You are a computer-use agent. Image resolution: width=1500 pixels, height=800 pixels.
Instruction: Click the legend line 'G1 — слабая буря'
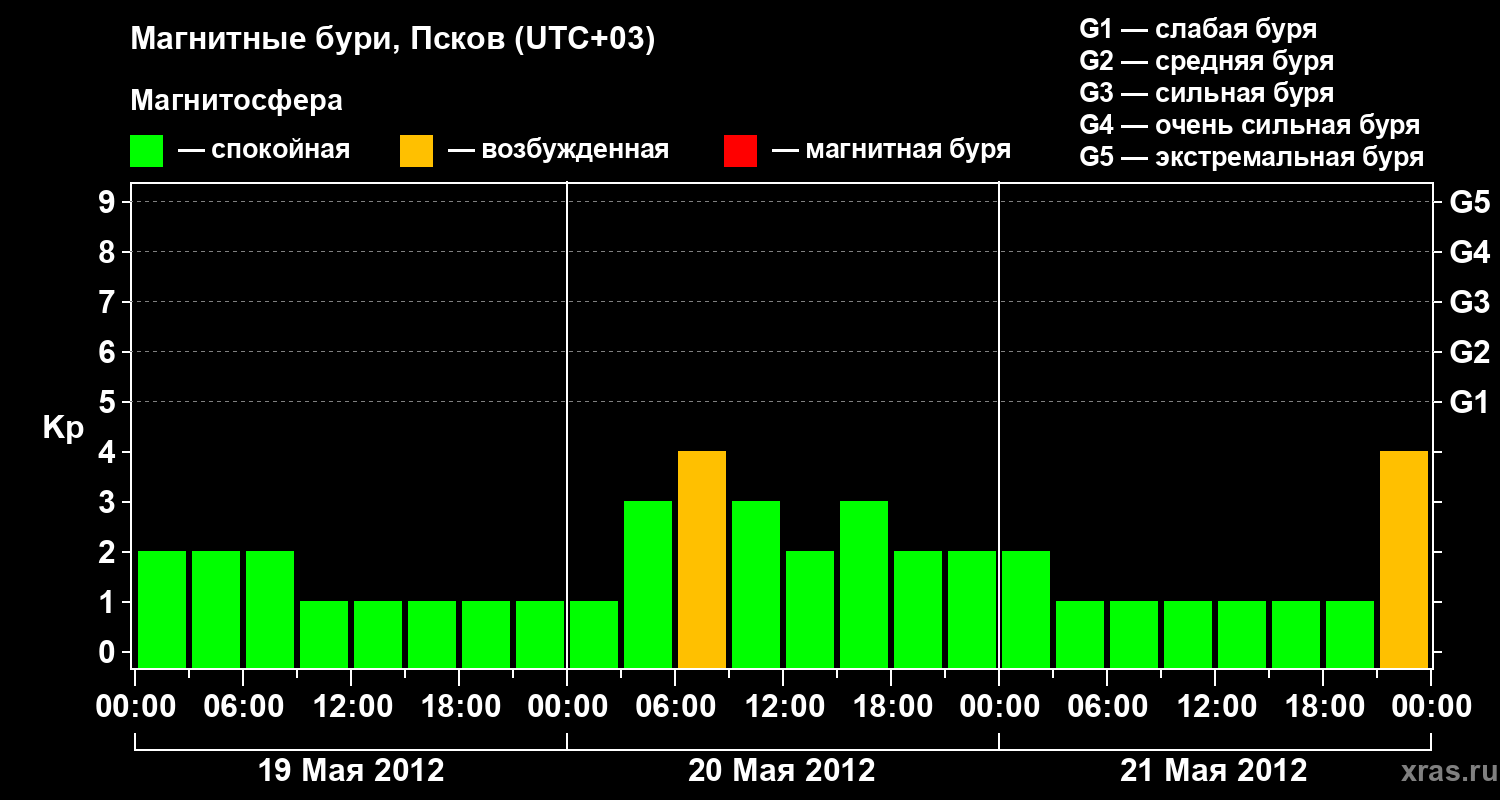1198,29
